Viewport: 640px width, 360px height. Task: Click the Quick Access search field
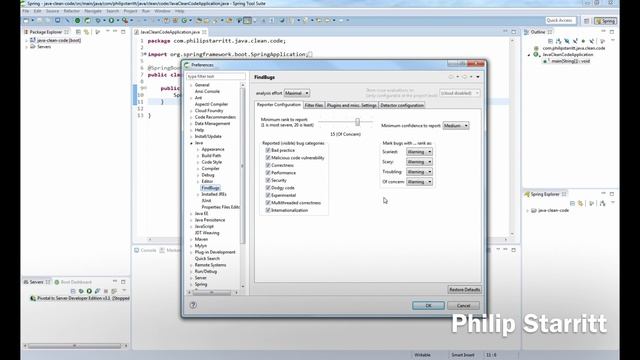click(561, 20)
